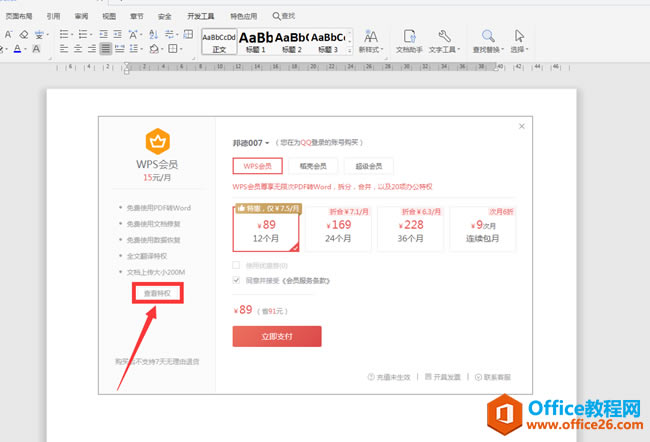Open the 选择 dropdown arrow

point(527,49)
